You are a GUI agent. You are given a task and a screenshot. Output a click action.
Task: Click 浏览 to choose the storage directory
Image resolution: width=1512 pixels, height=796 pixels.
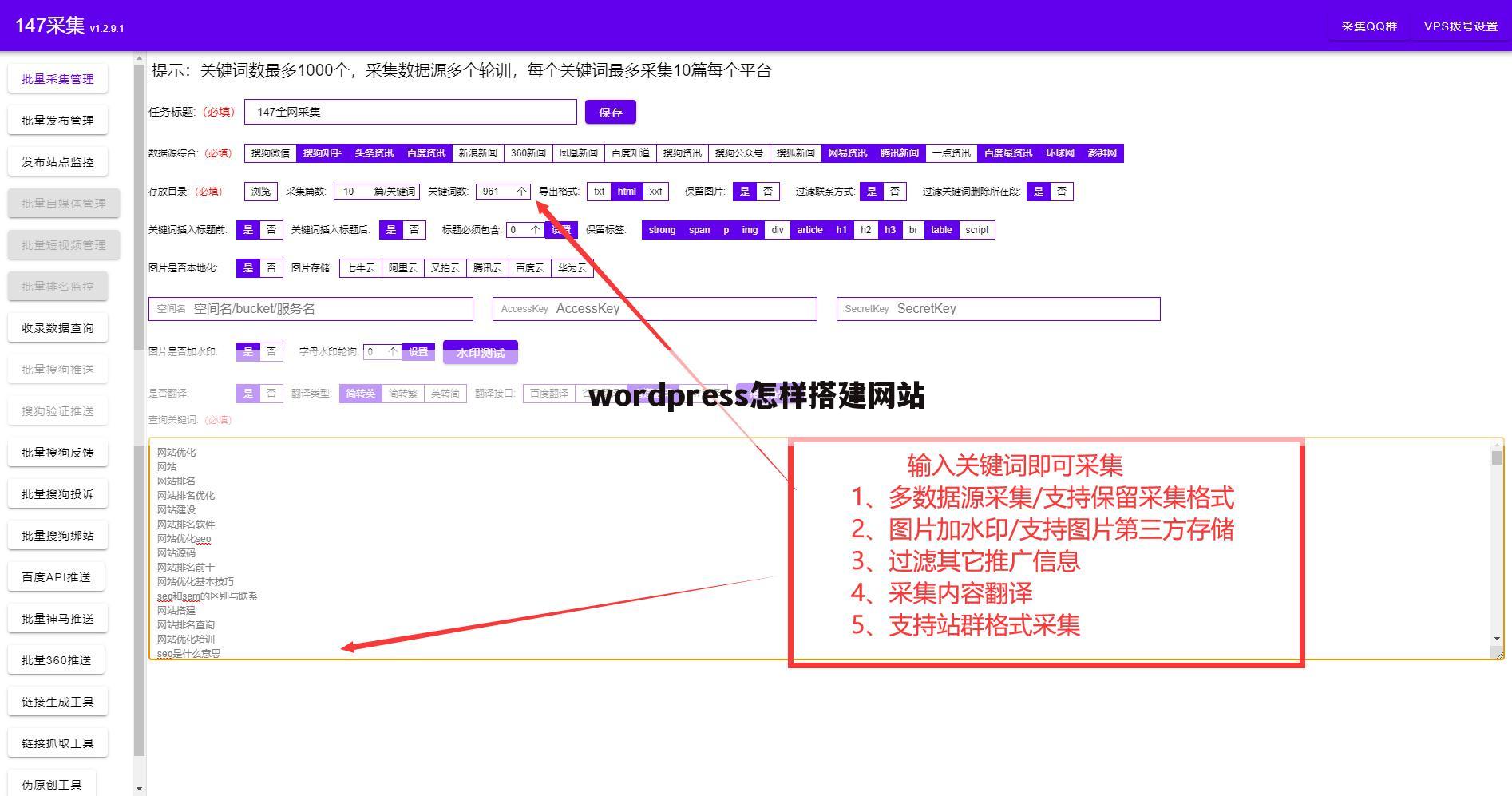point(259,192)
